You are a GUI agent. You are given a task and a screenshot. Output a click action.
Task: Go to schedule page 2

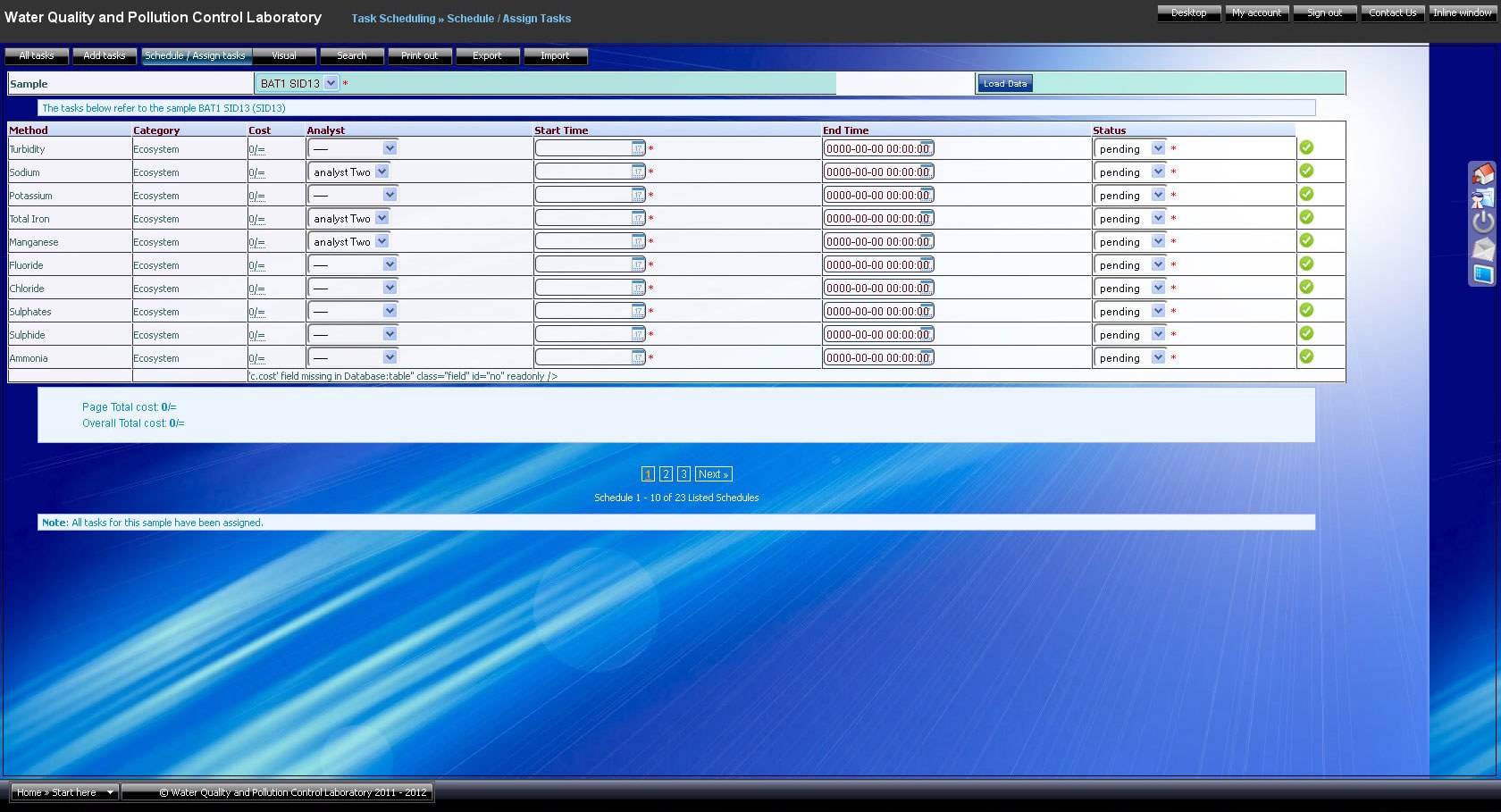click(x=666, y=474)
